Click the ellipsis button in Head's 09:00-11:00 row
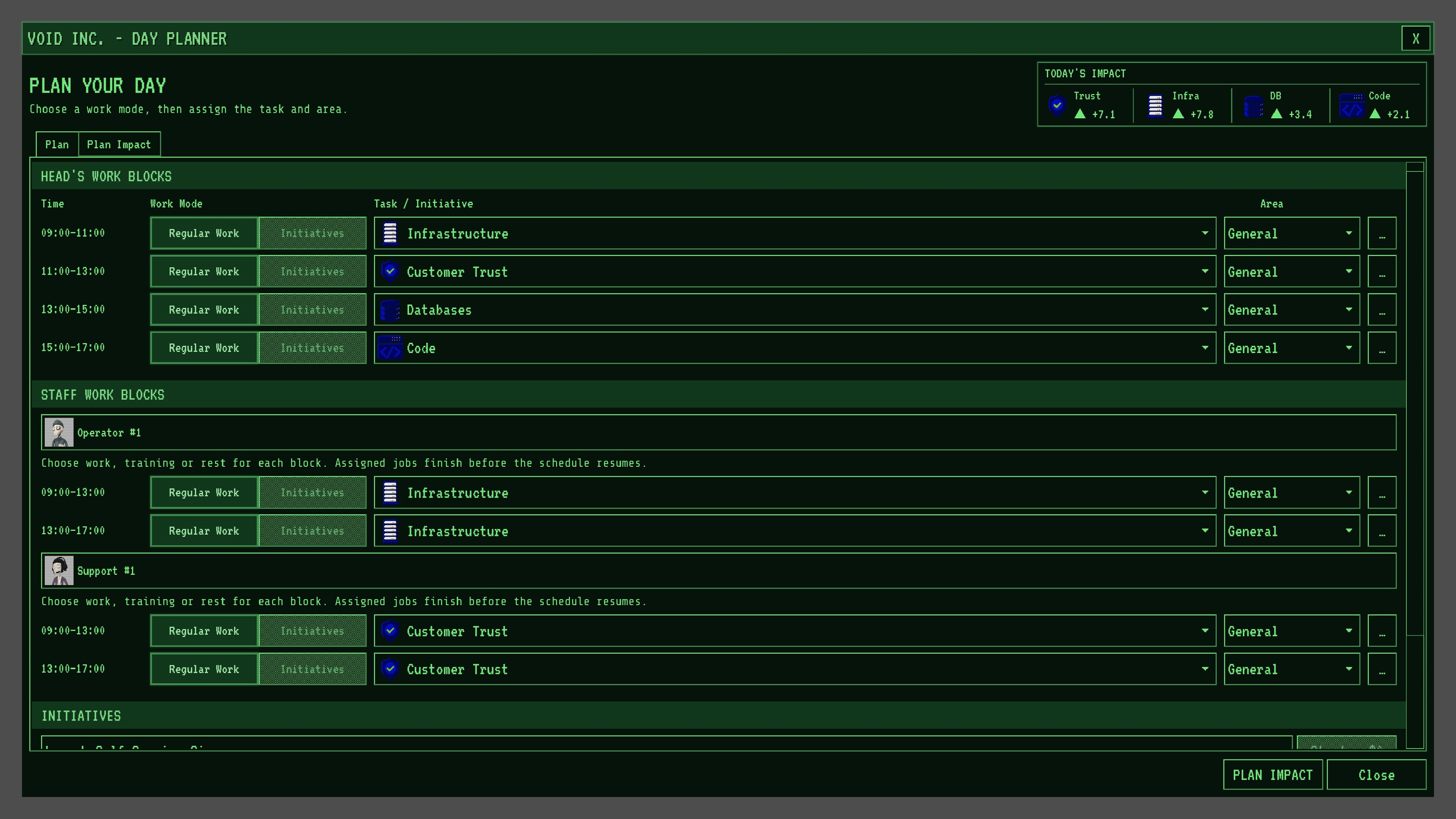Viewport: 1456px width, 819px height. pyautogui.click(x=1382, y=234)
